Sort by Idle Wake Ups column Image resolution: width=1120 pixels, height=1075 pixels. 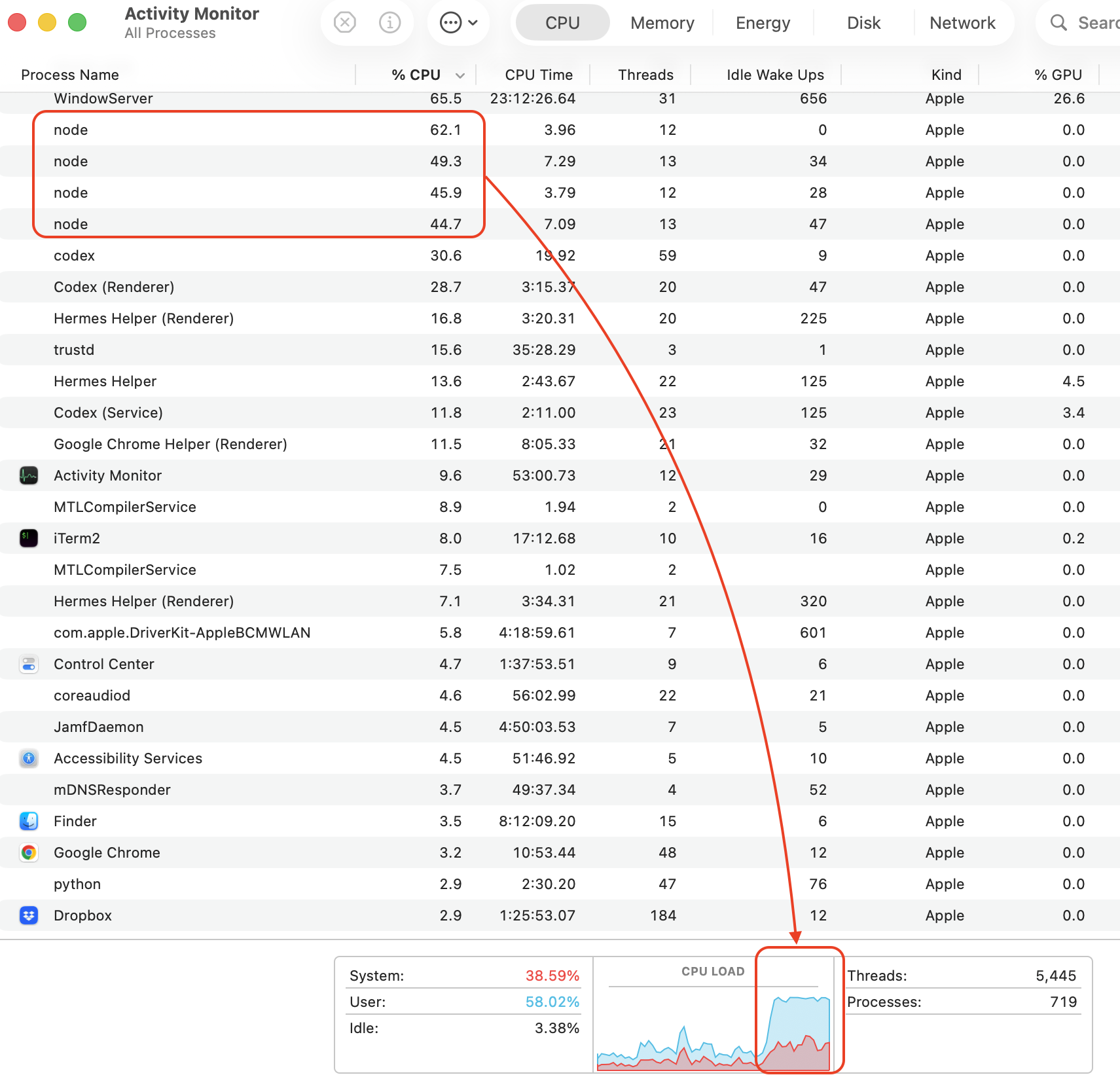[775, 75]
